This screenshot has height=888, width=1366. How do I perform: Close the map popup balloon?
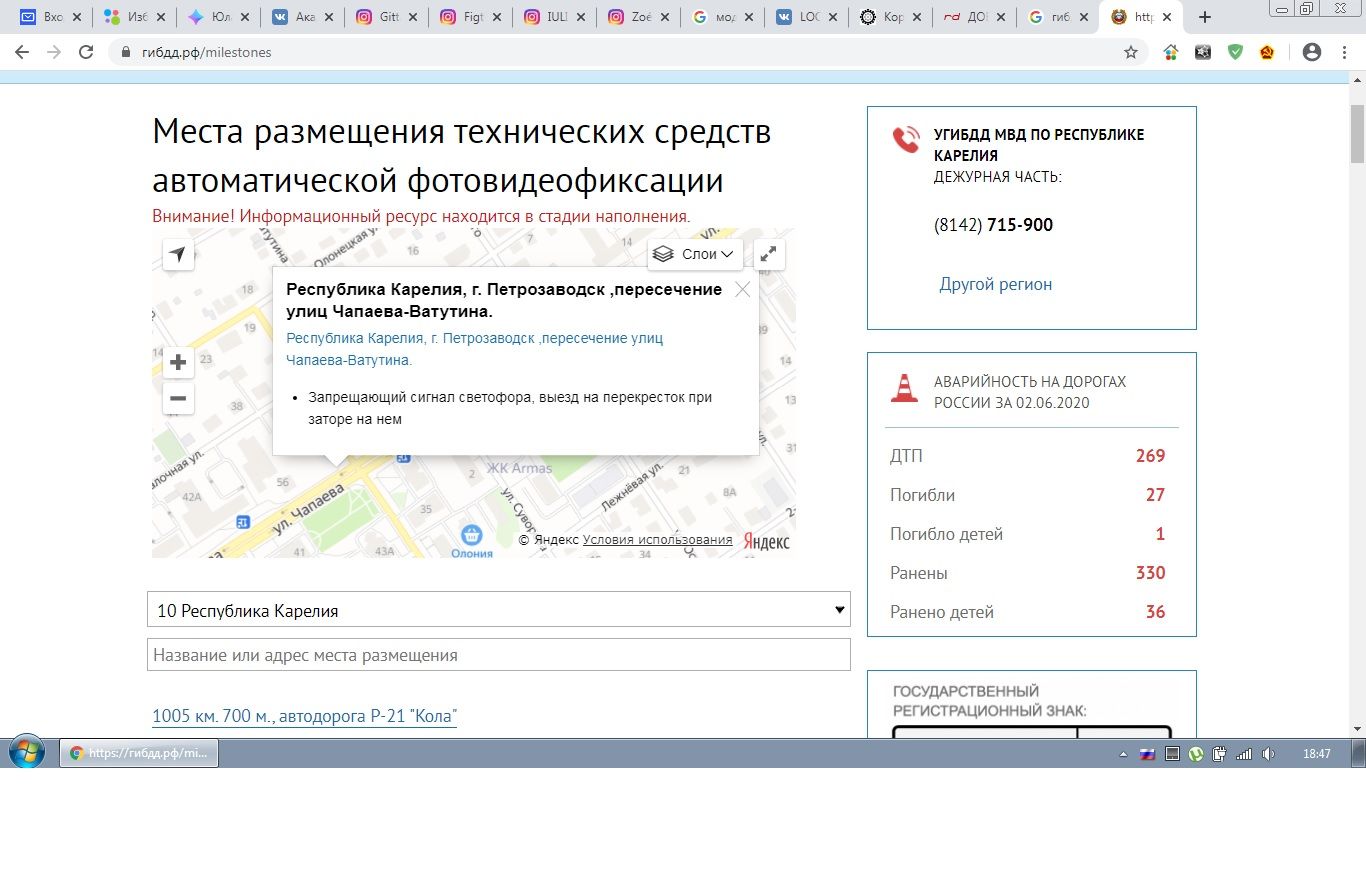click(742, 290)
